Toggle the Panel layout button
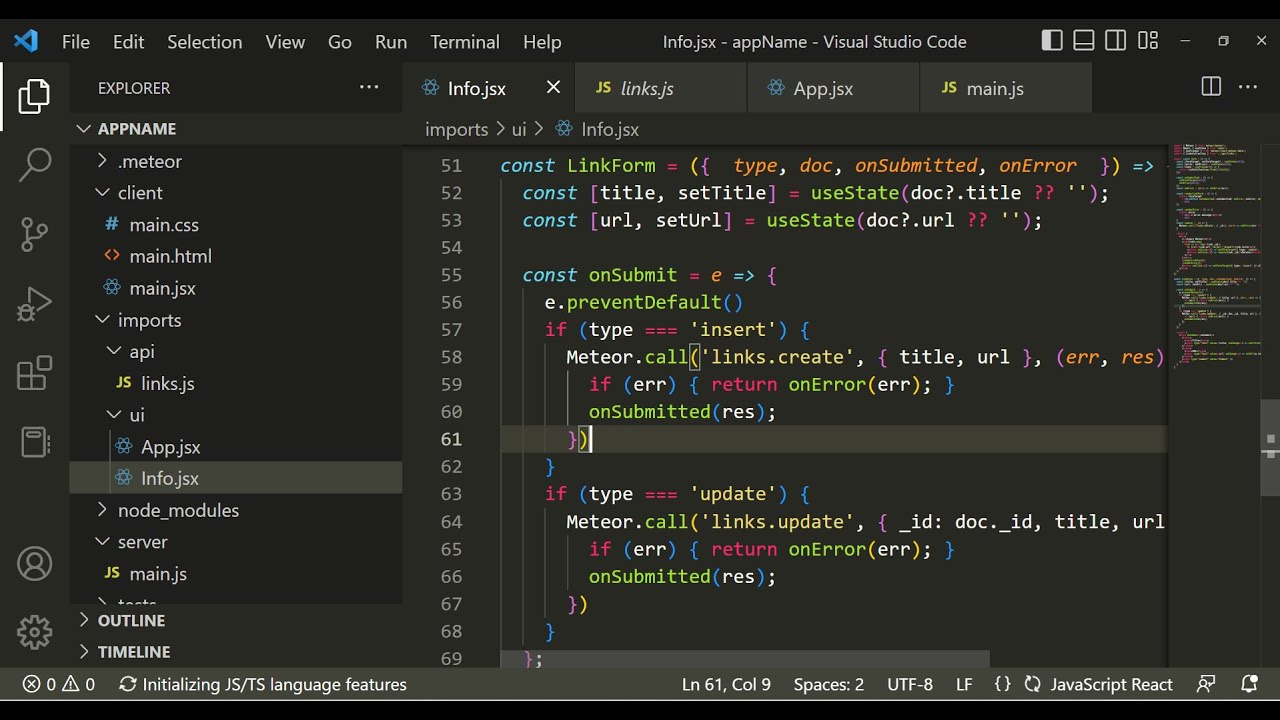 [1084, 41]
